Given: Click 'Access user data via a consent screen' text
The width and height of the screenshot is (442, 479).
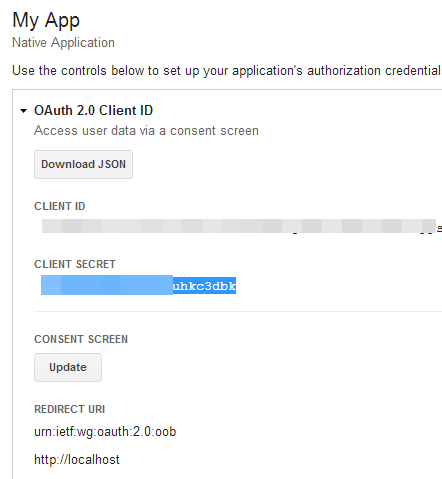Looking at the screenshot, I should (x=146, y=131).
